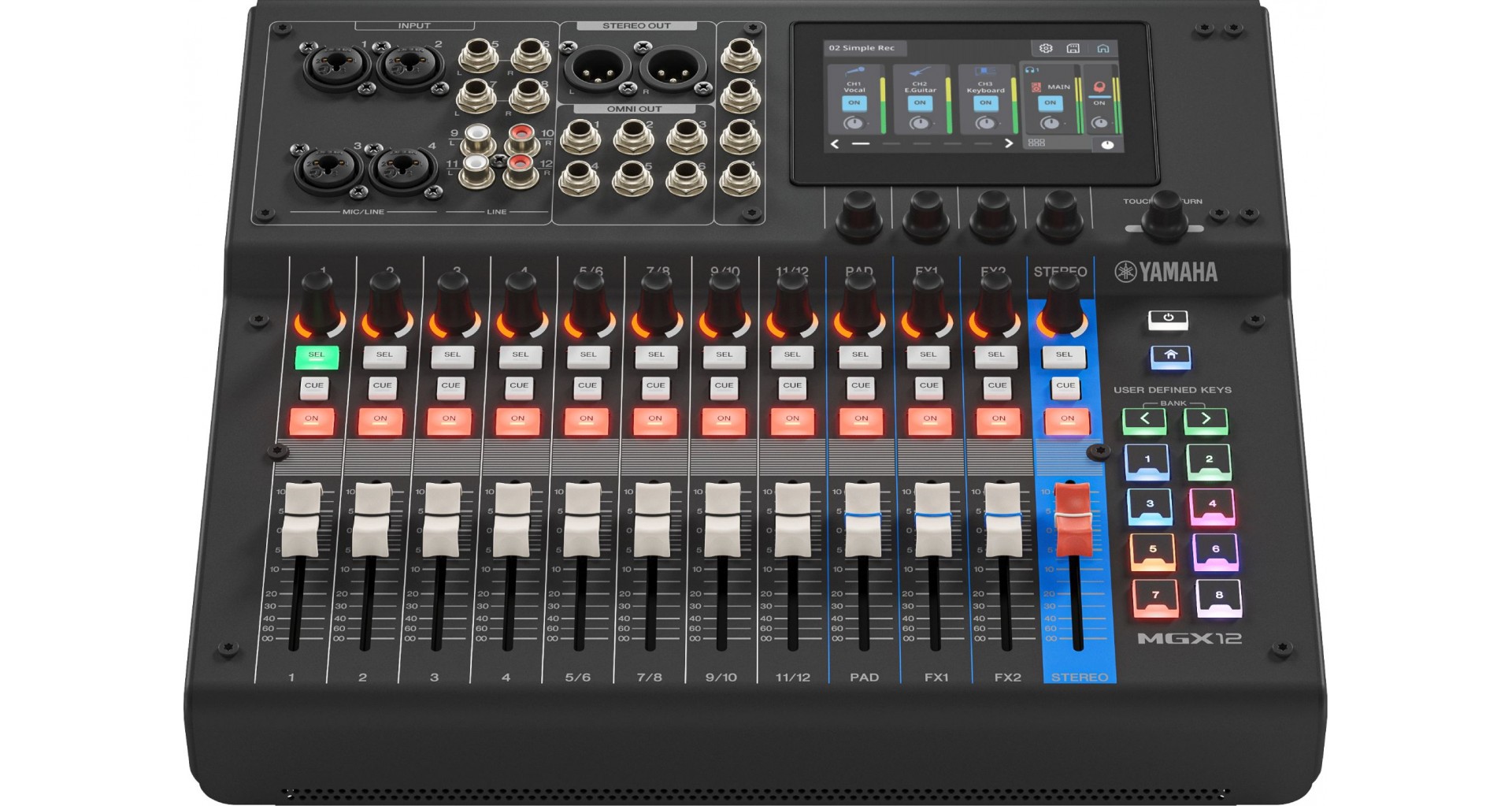Tap the 02 Simple Rec scene name
The height and width of the screenshot is (806, 1512).
862,48
